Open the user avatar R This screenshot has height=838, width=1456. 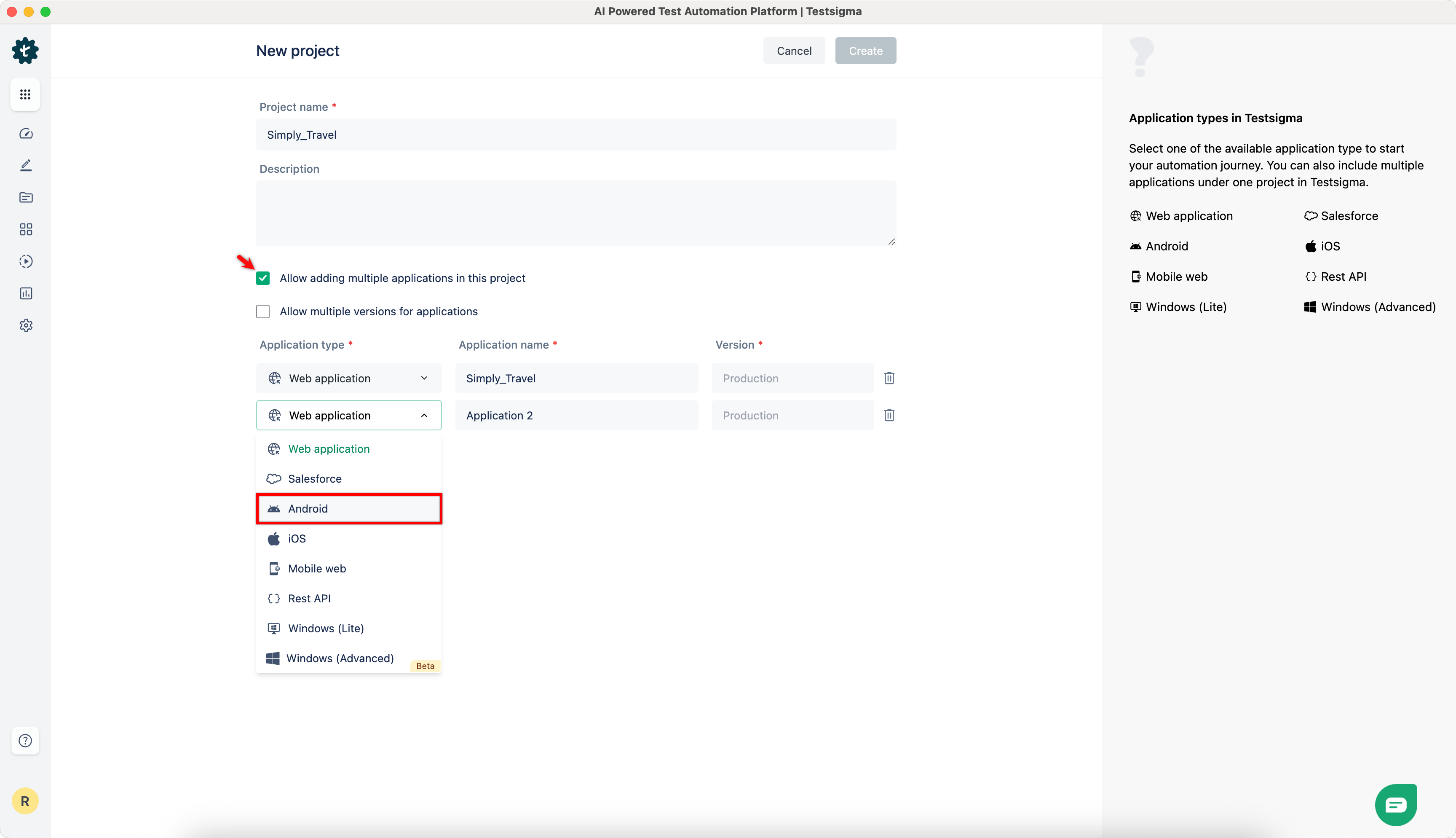pyautogui.click(x=25, y=801)
